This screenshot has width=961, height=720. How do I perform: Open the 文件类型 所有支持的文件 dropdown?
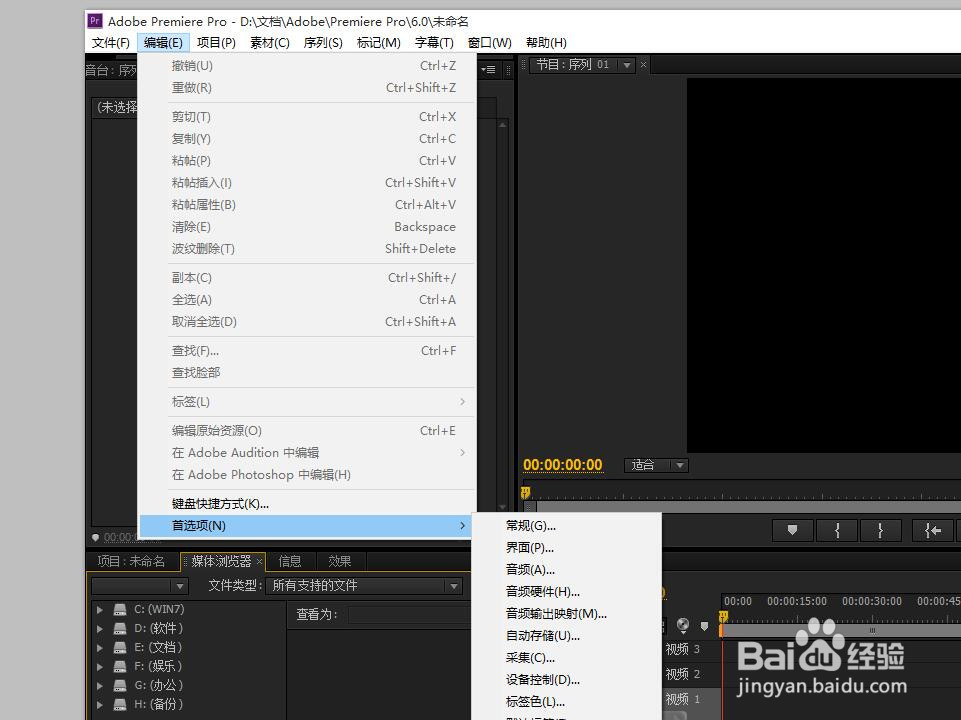pos(365,586)
